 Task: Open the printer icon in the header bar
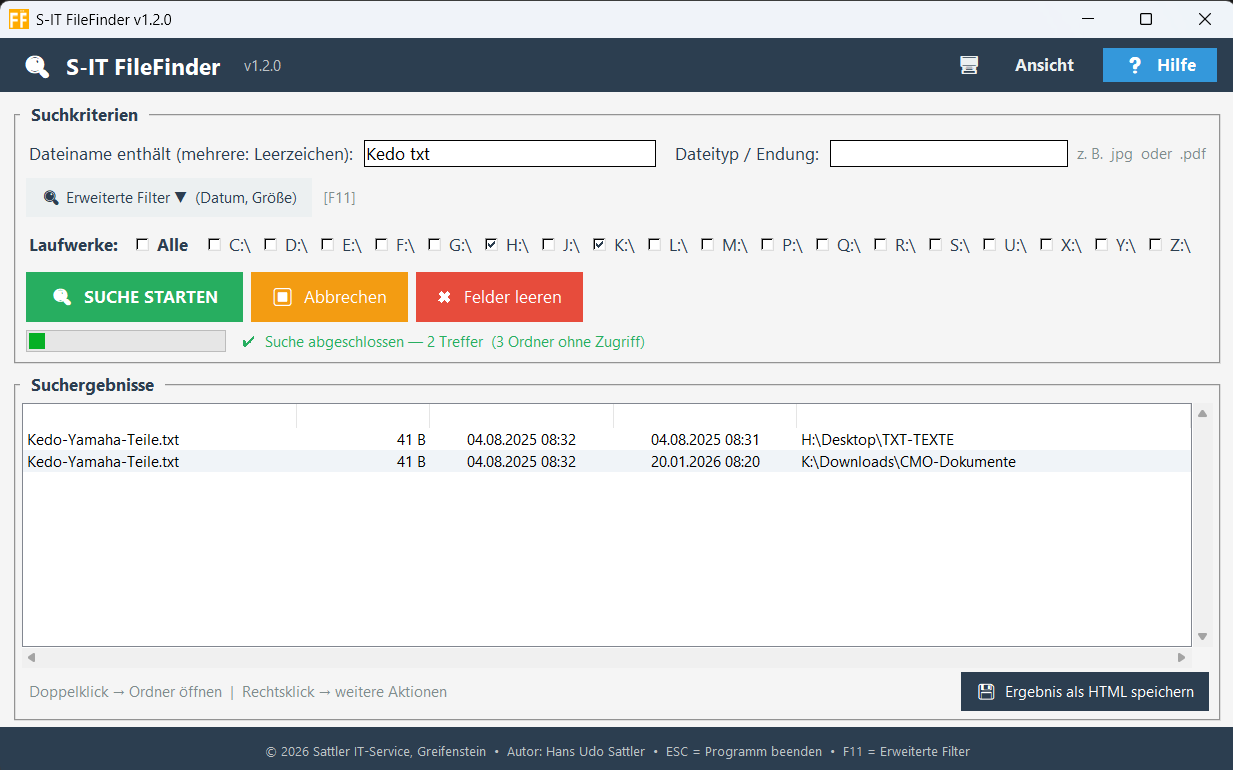click(x=968, y=64)
